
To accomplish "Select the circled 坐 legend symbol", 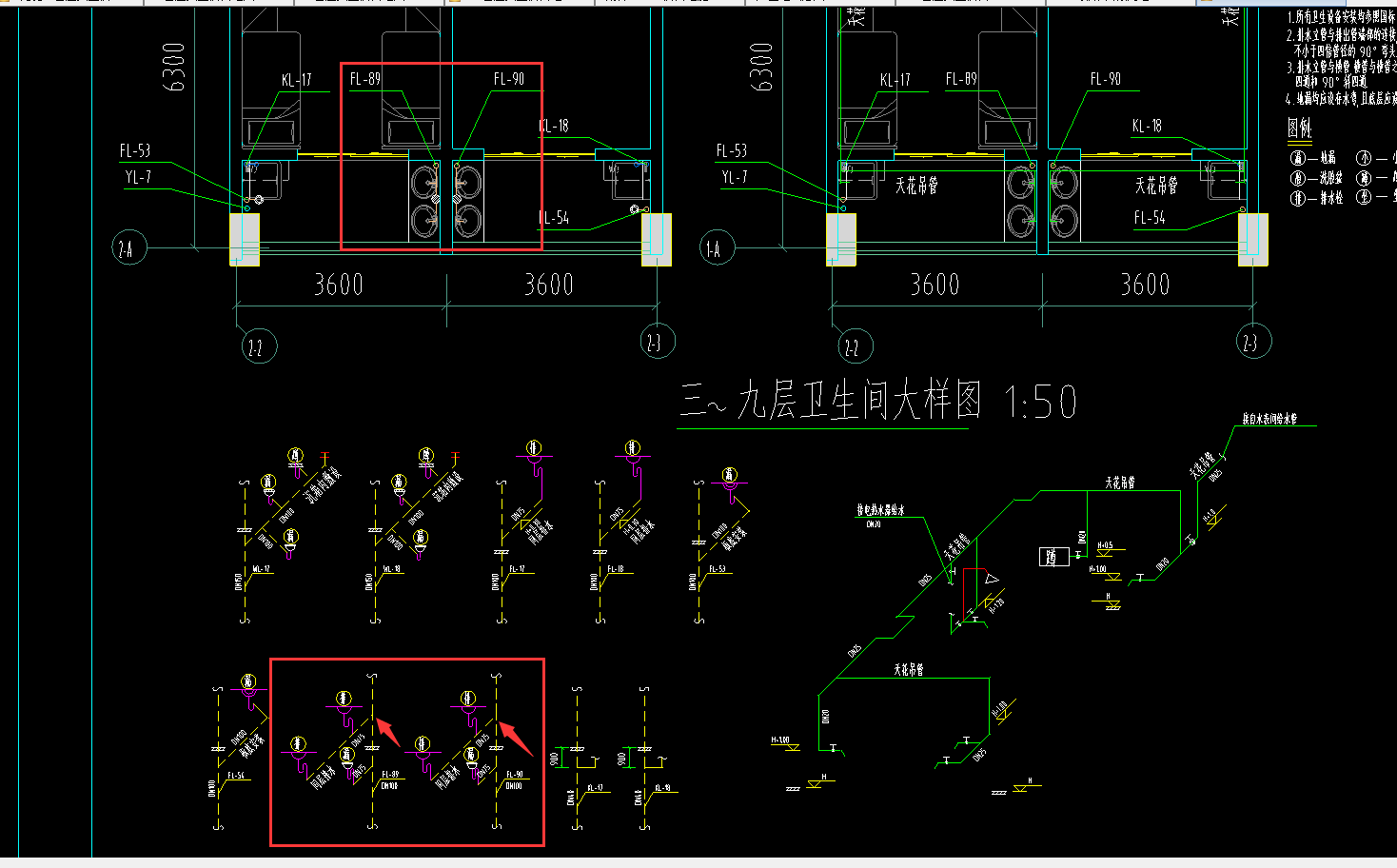I will tap(1364, 198).
